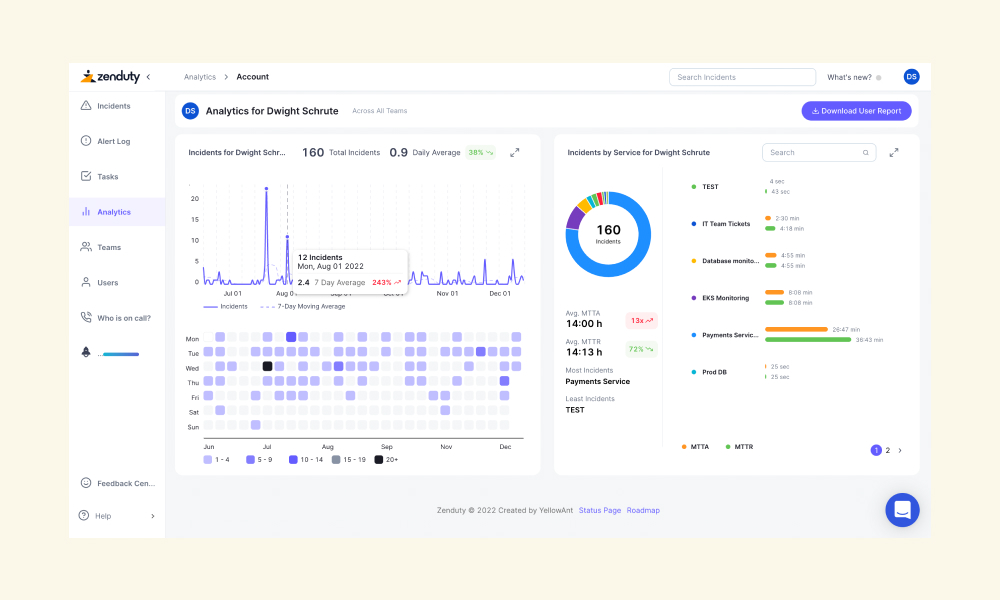
Task: Click the 5 - 9 heatmap legend swatch
Action: (x=251, y=460)
